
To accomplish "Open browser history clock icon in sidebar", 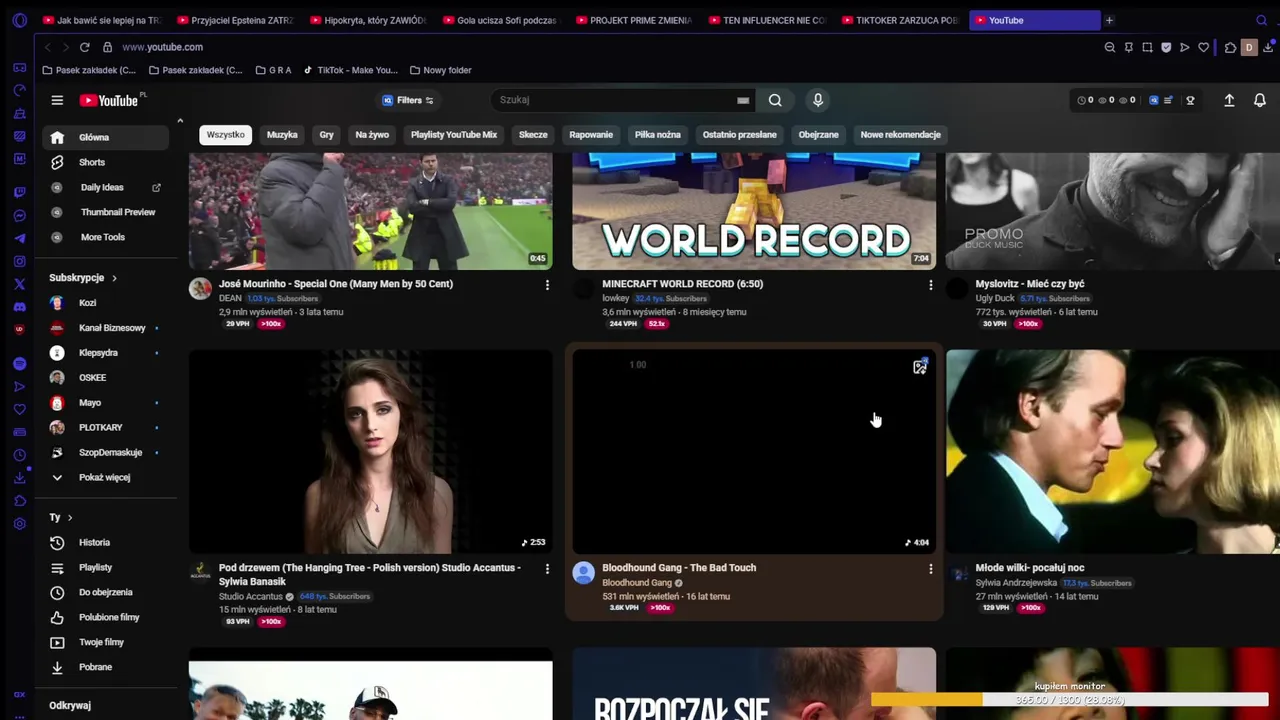I will (x=19, y=455).
